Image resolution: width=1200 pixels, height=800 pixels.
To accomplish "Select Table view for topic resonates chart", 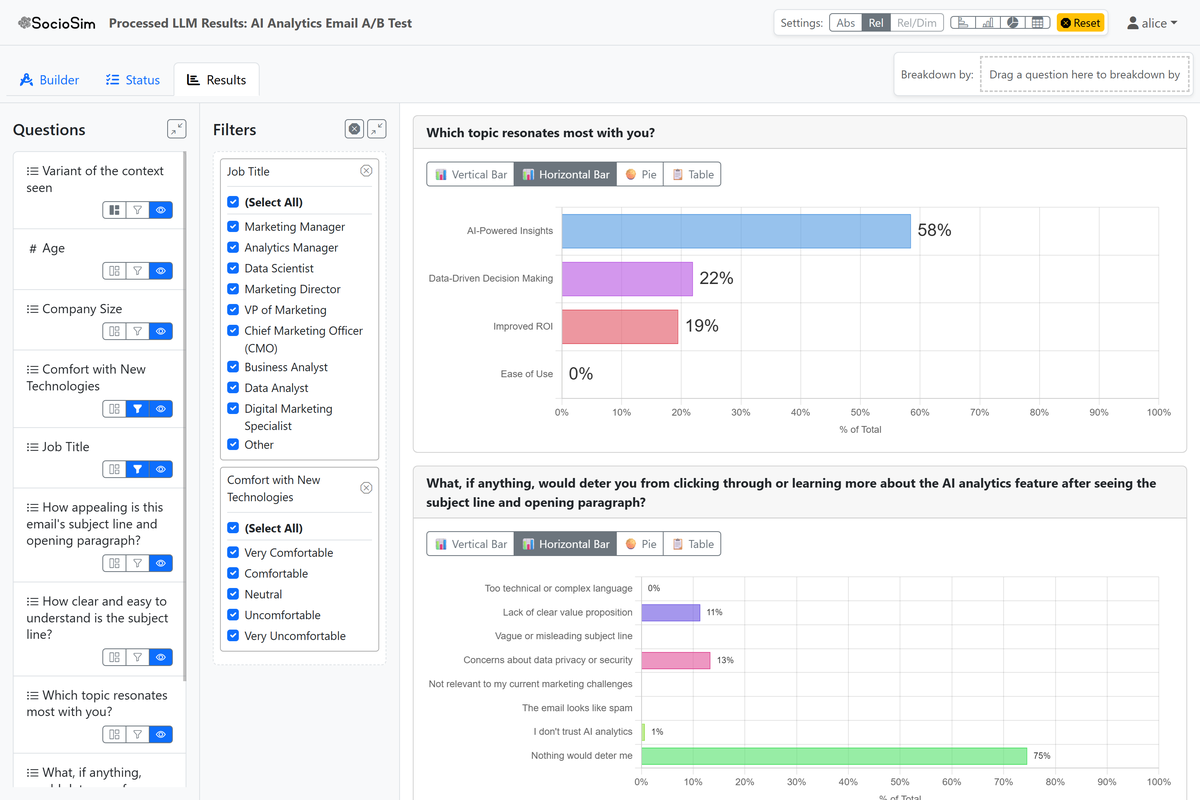I will coord(692,174).
